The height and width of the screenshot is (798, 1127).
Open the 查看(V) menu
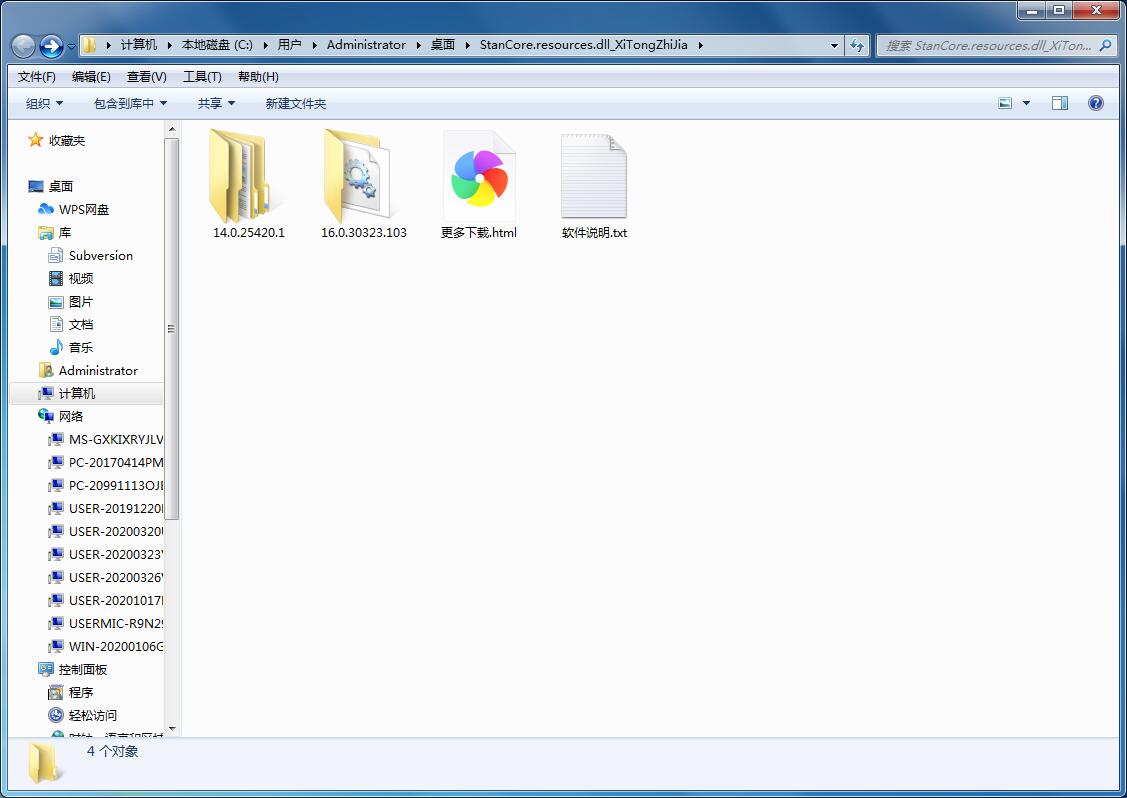click(x=147, y=77)
